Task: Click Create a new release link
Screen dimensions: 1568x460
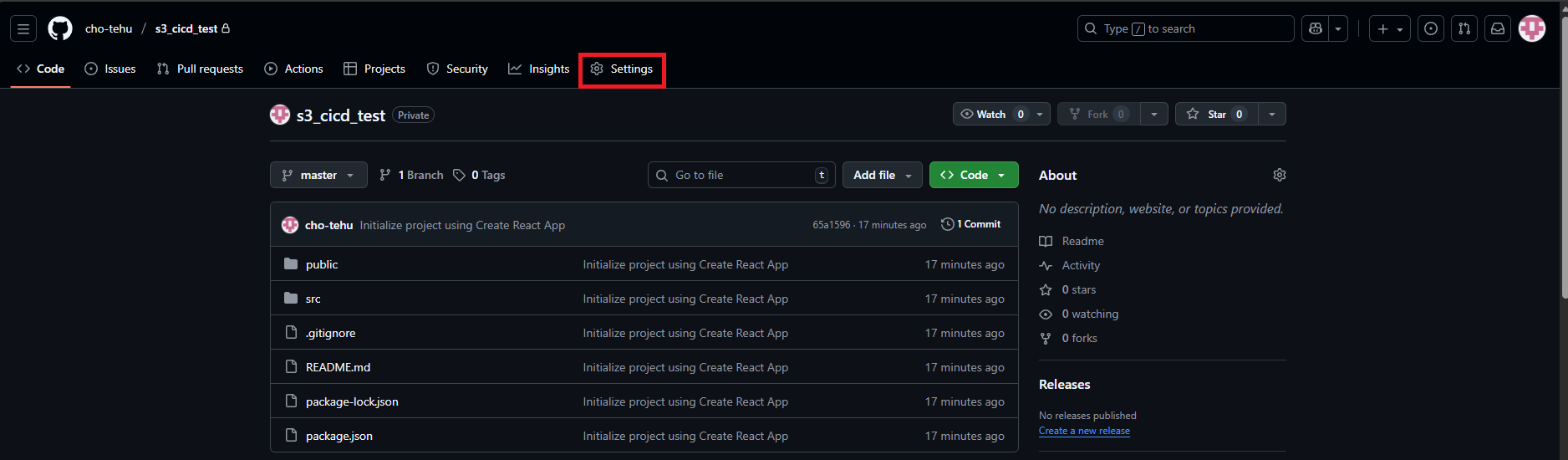Action: pyautogui.click(x=1084, y=431)
